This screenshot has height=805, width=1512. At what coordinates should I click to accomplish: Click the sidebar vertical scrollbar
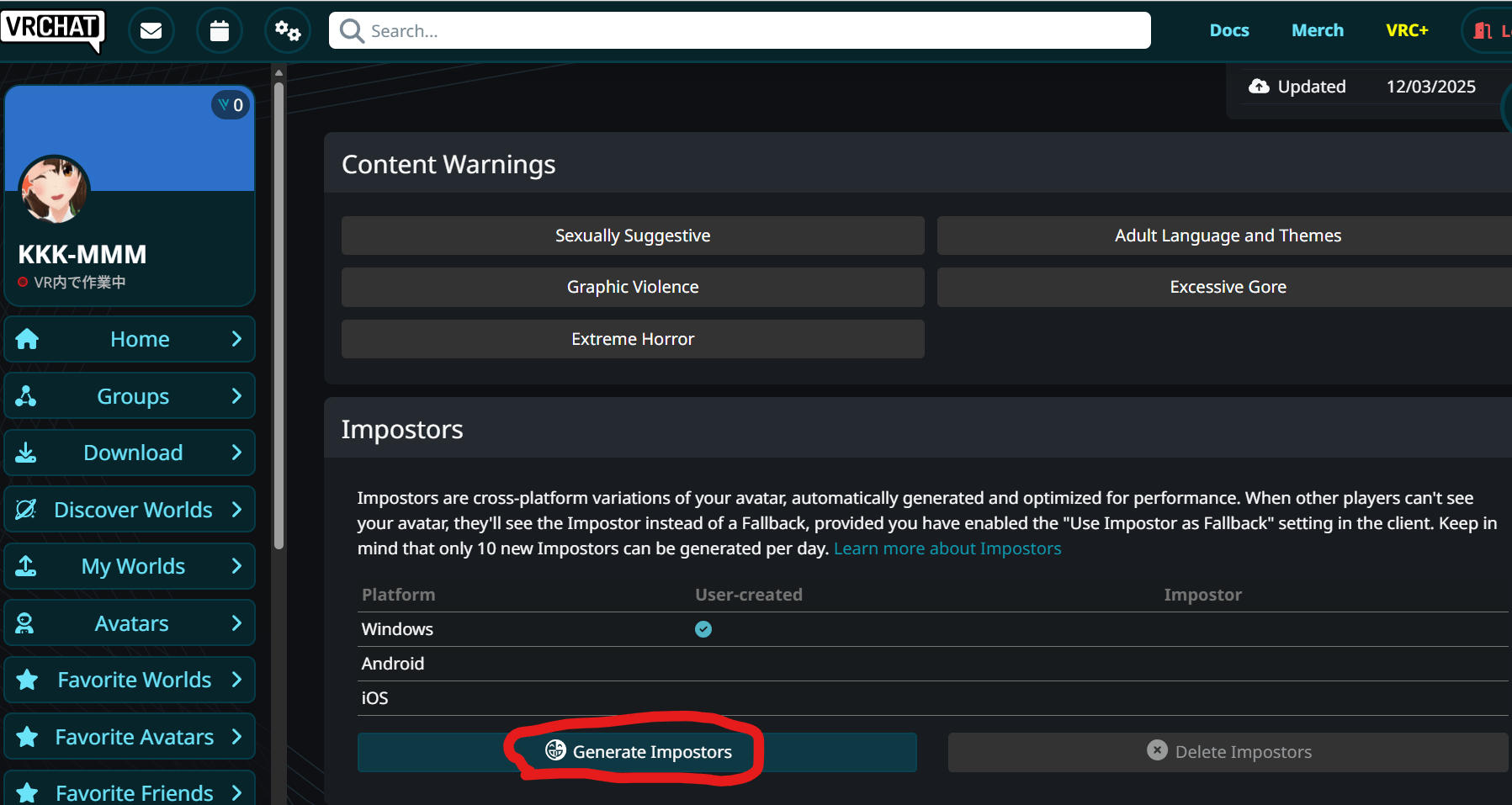pos(279,315)
